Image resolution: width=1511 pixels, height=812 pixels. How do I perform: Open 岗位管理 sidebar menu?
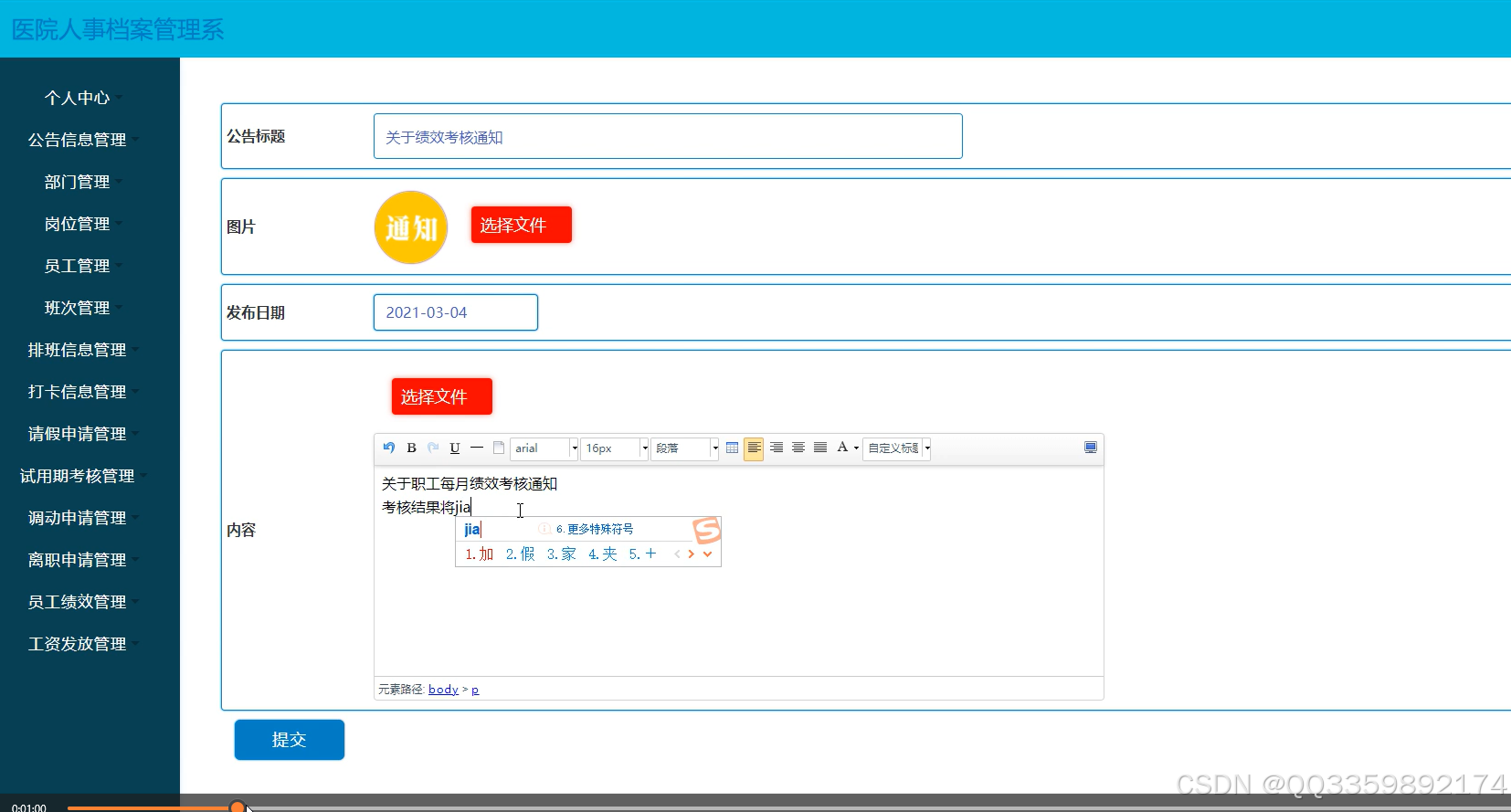(78, 224)
